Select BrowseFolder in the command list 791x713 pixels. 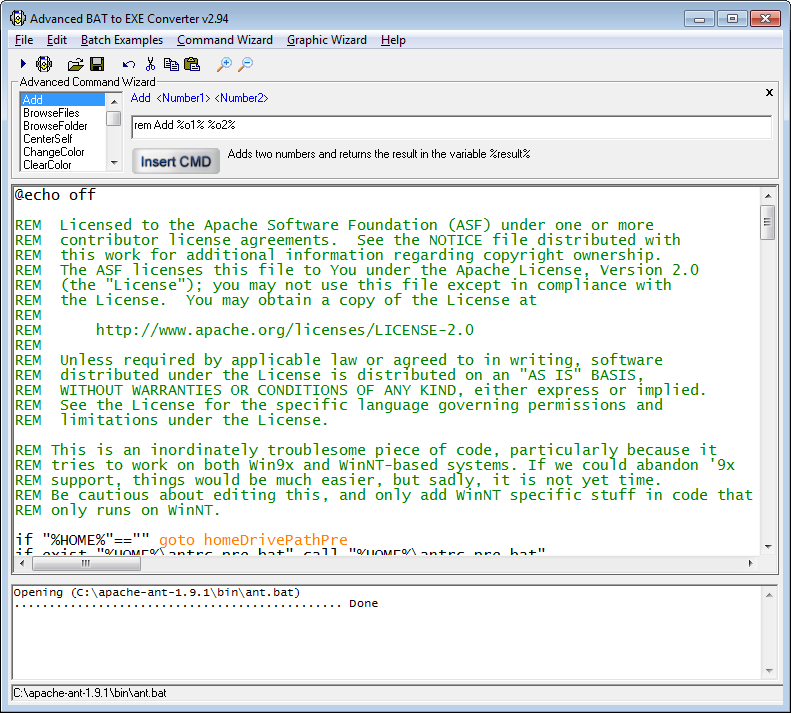[x=56, y=126]
